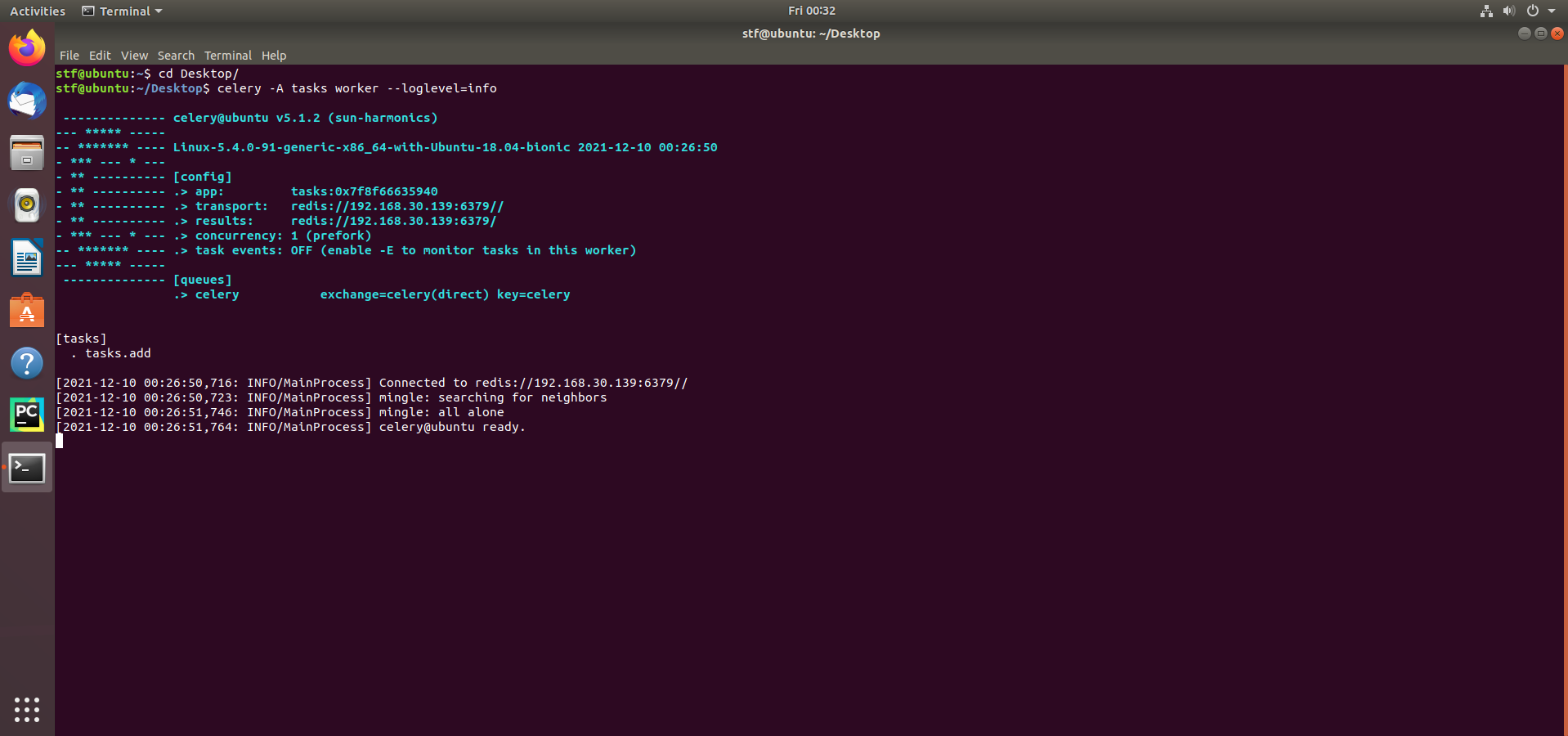Open the Search menu

[x=176, y=56]
